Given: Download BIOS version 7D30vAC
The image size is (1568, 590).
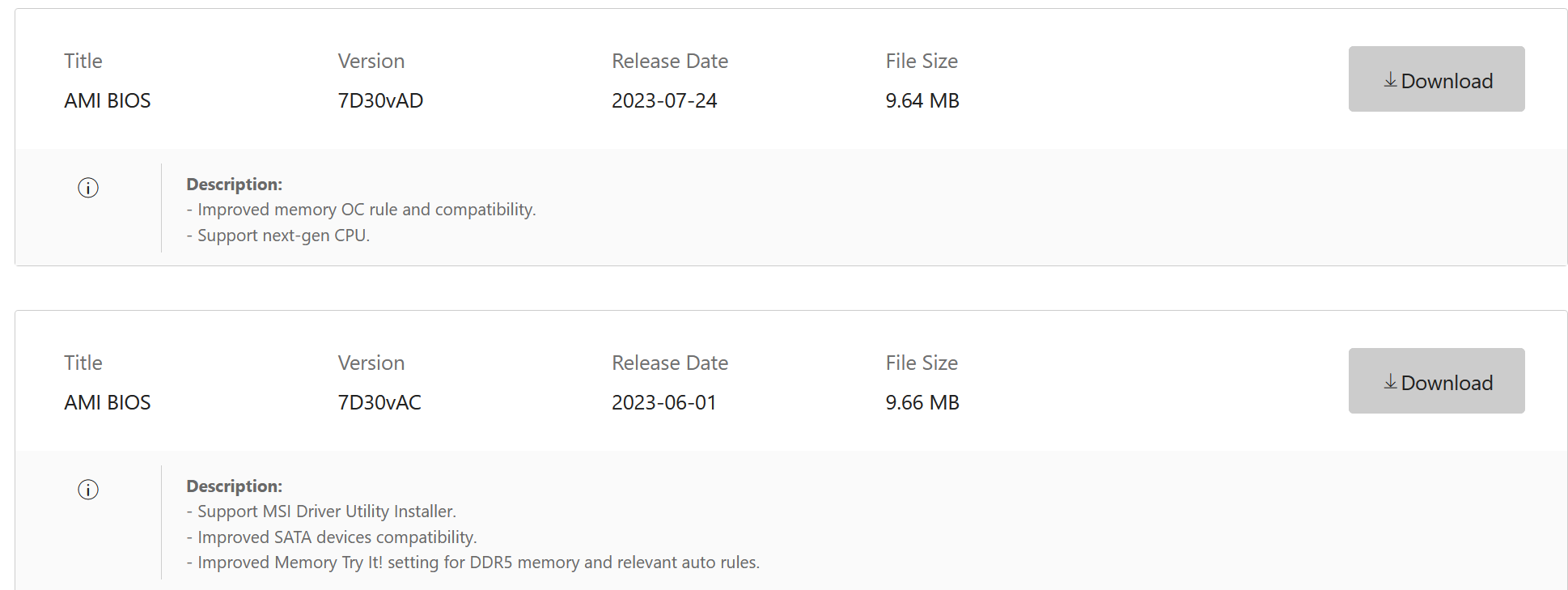Looking at the screenshot, I should tap(1436, 381).
